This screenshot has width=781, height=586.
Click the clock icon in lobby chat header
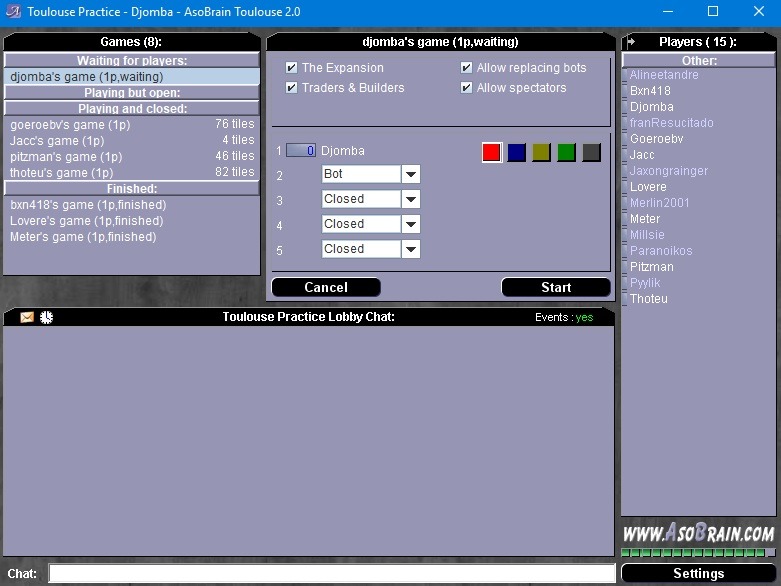(46, 317)
